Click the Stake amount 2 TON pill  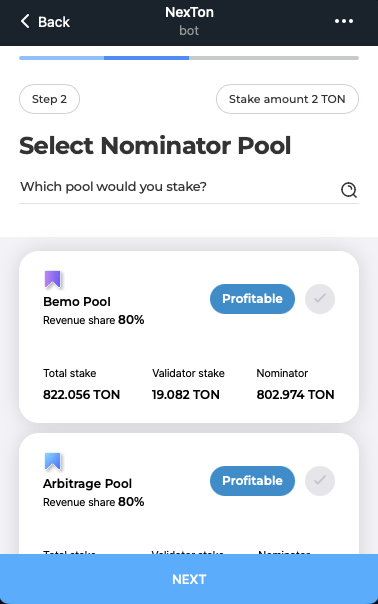287,99
